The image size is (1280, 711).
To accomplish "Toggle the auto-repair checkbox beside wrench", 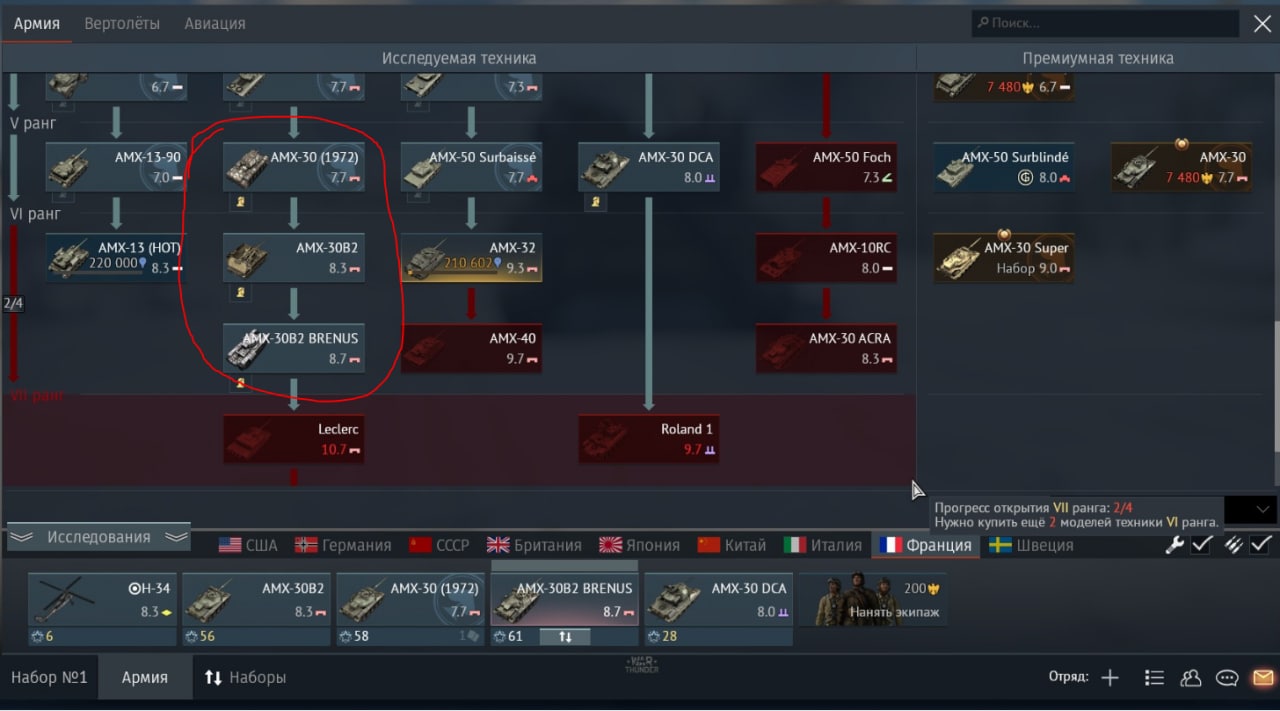I will [1202, 544].
